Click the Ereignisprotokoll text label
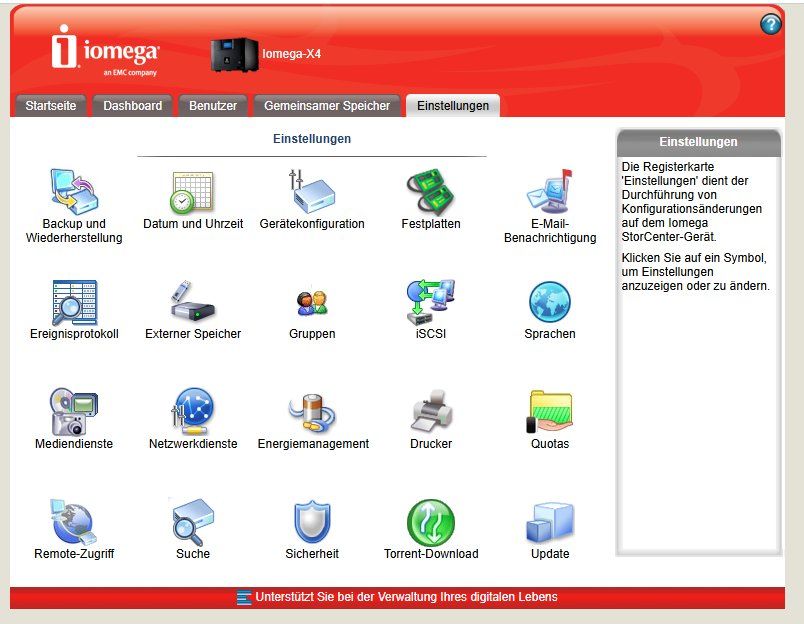804x624 pixels. point(74,334)
